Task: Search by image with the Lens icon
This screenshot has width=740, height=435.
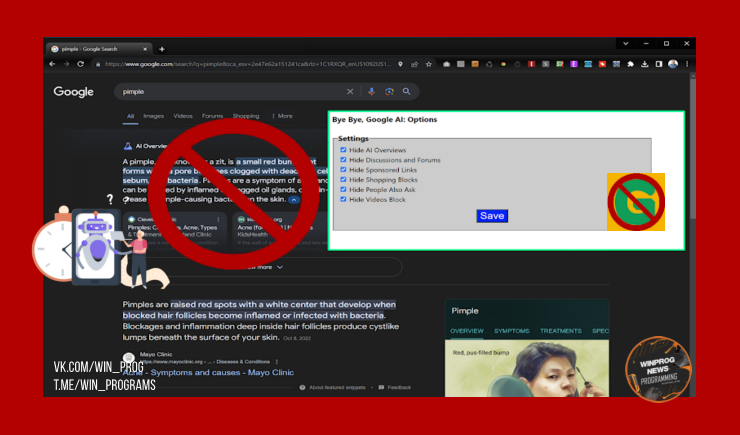Action: (389, 92)
